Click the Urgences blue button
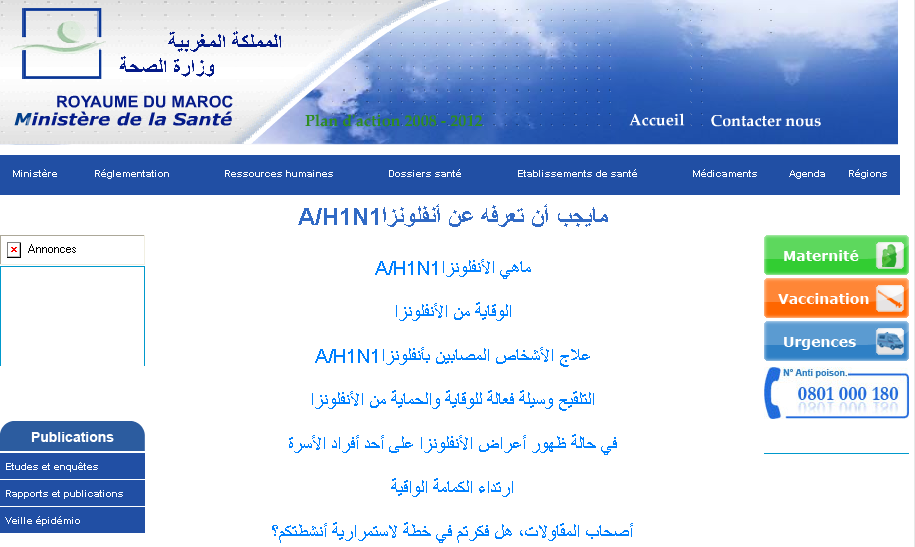This screenshot has height=547, width=915. 836,342
